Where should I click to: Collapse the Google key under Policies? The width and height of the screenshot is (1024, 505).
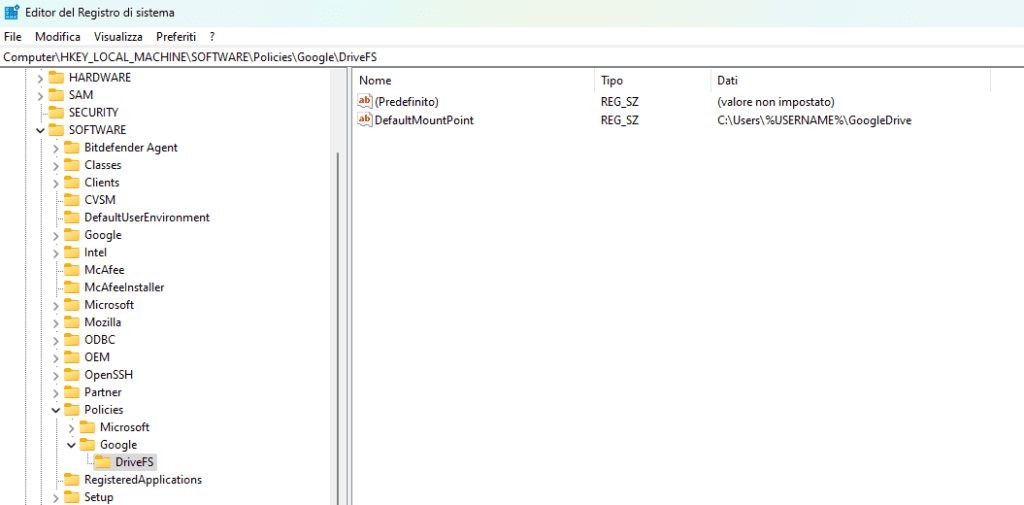coord(71,445)
